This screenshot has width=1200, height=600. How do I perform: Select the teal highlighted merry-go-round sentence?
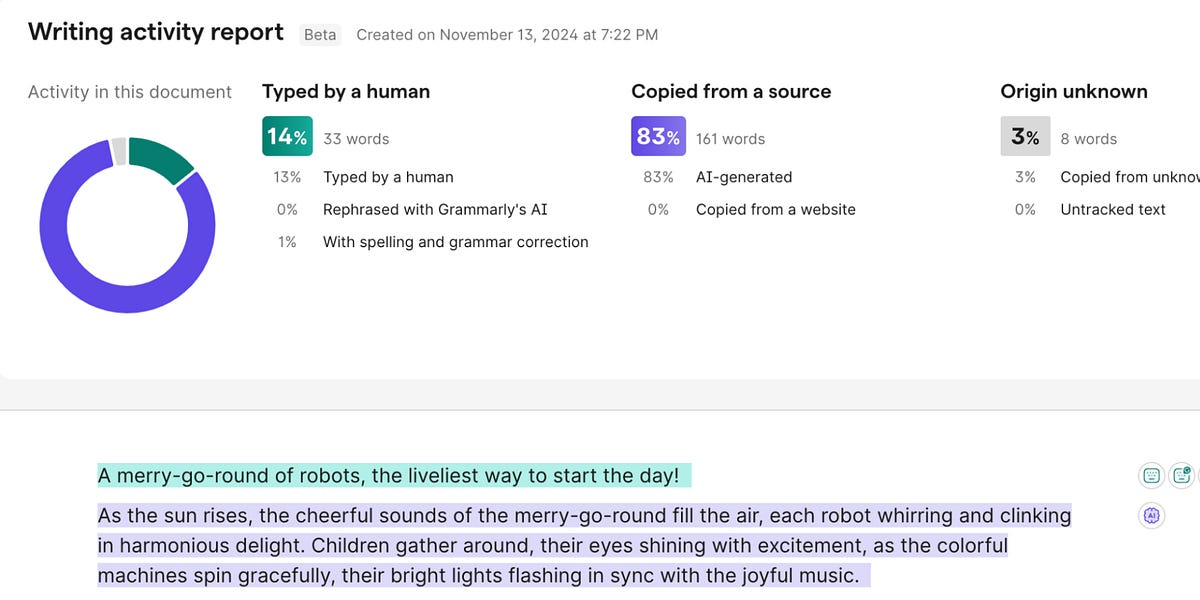[388, 475]
